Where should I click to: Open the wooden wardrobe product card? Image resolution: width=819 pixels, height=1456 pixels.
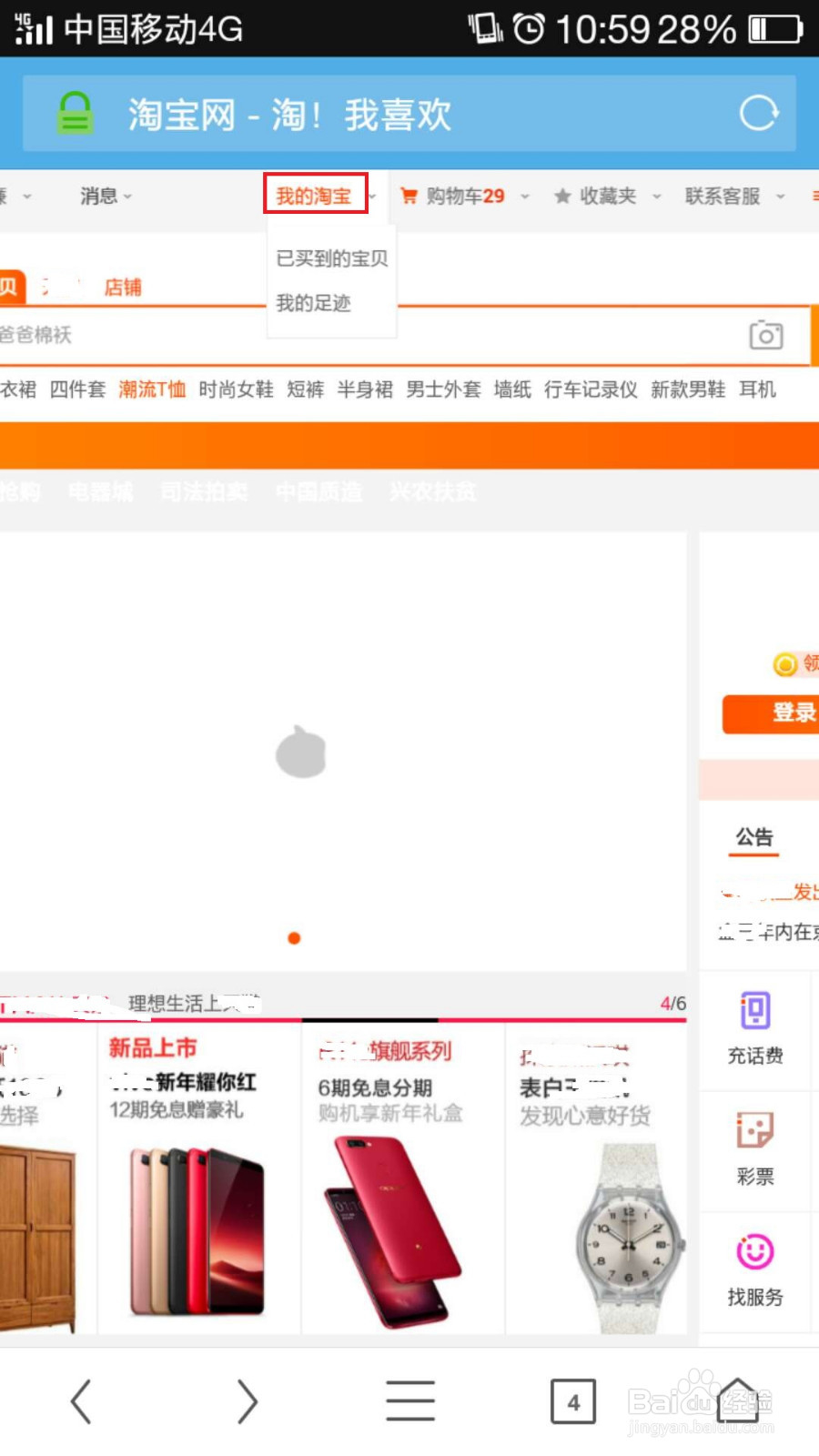pos(47,1179)
